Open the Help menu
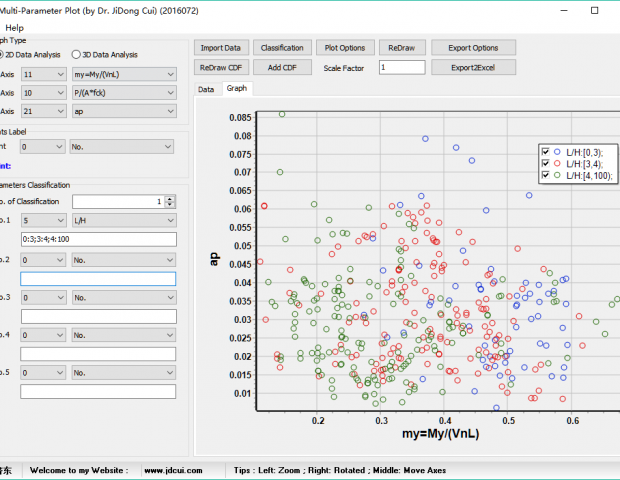The image size is (620, 480). coord(15,27)
